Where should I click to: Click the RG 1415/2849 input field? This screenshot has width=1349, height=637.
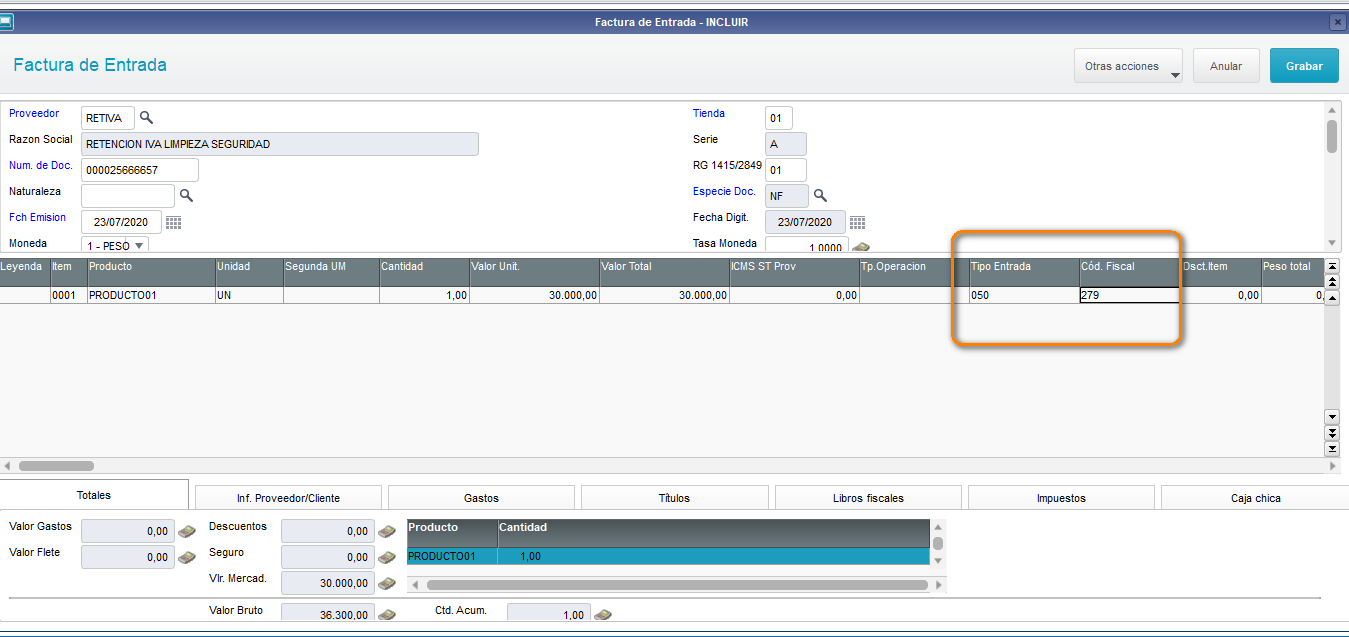pos(785,170)
